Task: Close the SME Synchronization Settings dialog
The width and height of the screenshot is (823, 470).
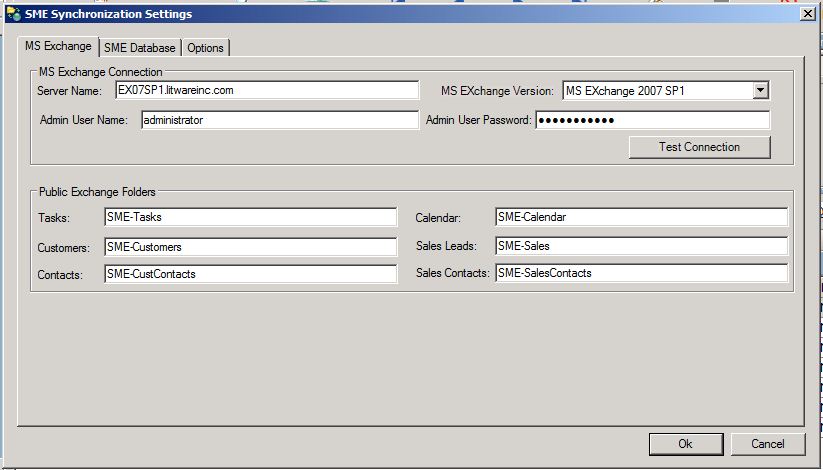Action: [808, 14]
